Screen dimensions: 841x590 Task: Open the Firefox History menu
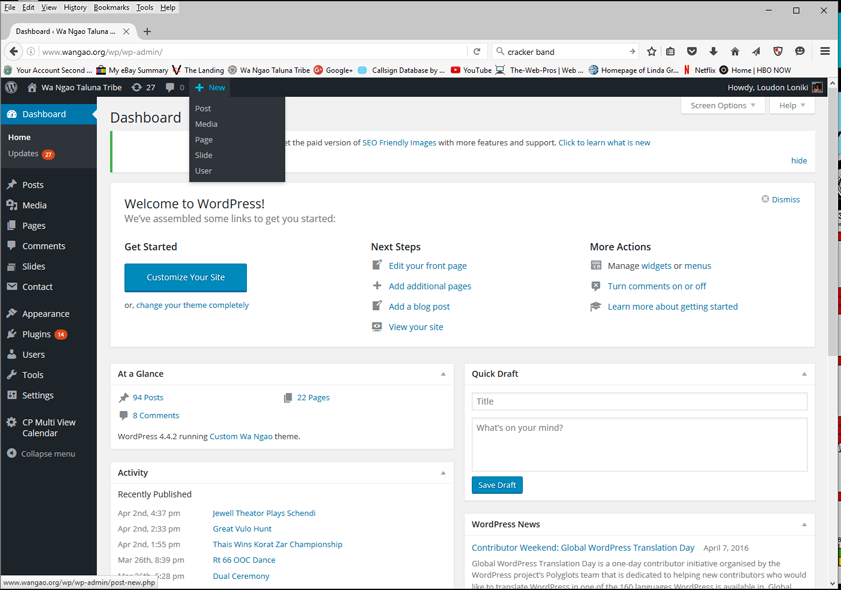pyautogui.click(x=75, y=8)
